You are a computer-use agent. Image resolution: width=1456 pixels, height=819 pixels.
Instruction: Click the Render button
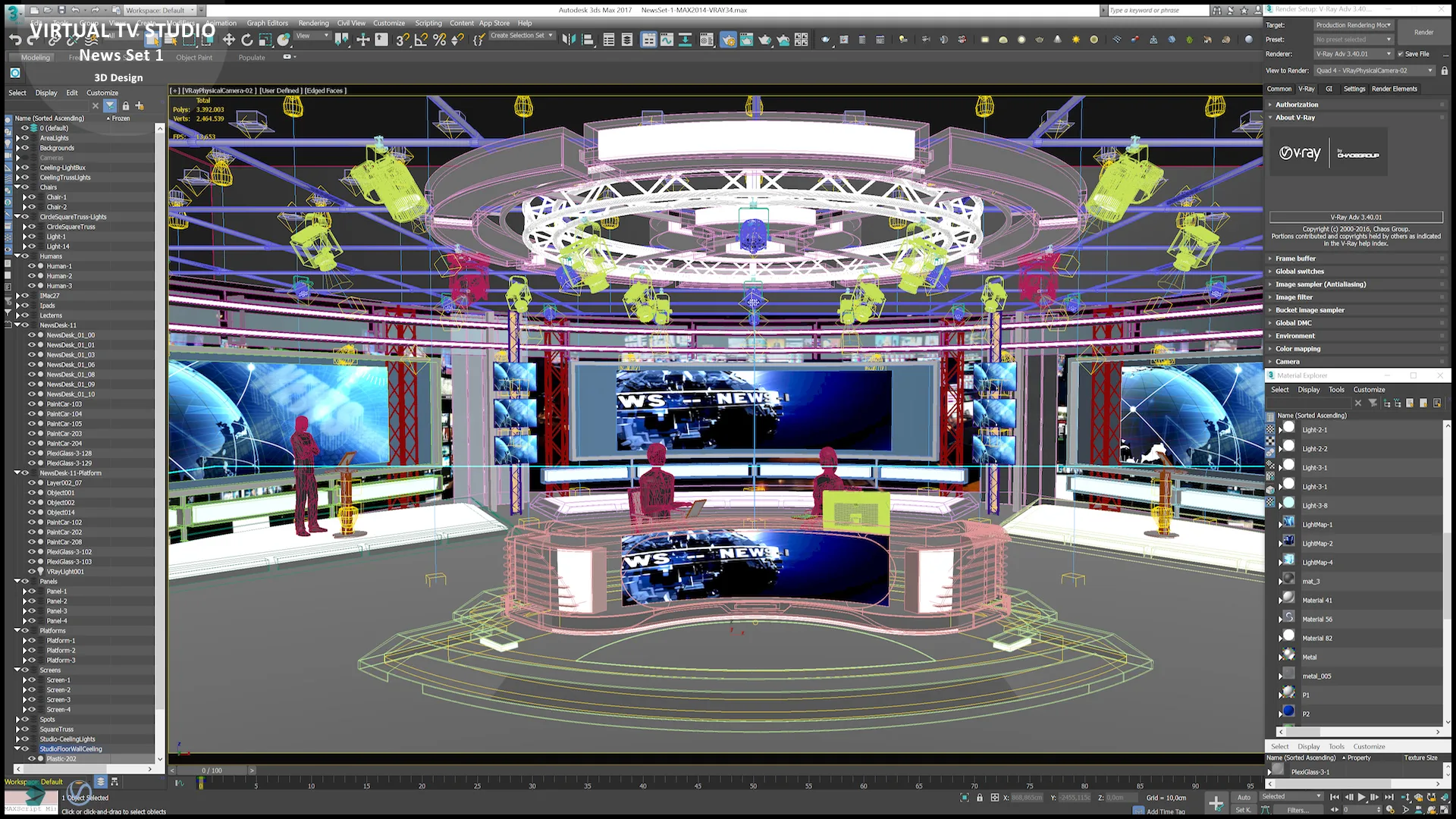pos(1423,33)
